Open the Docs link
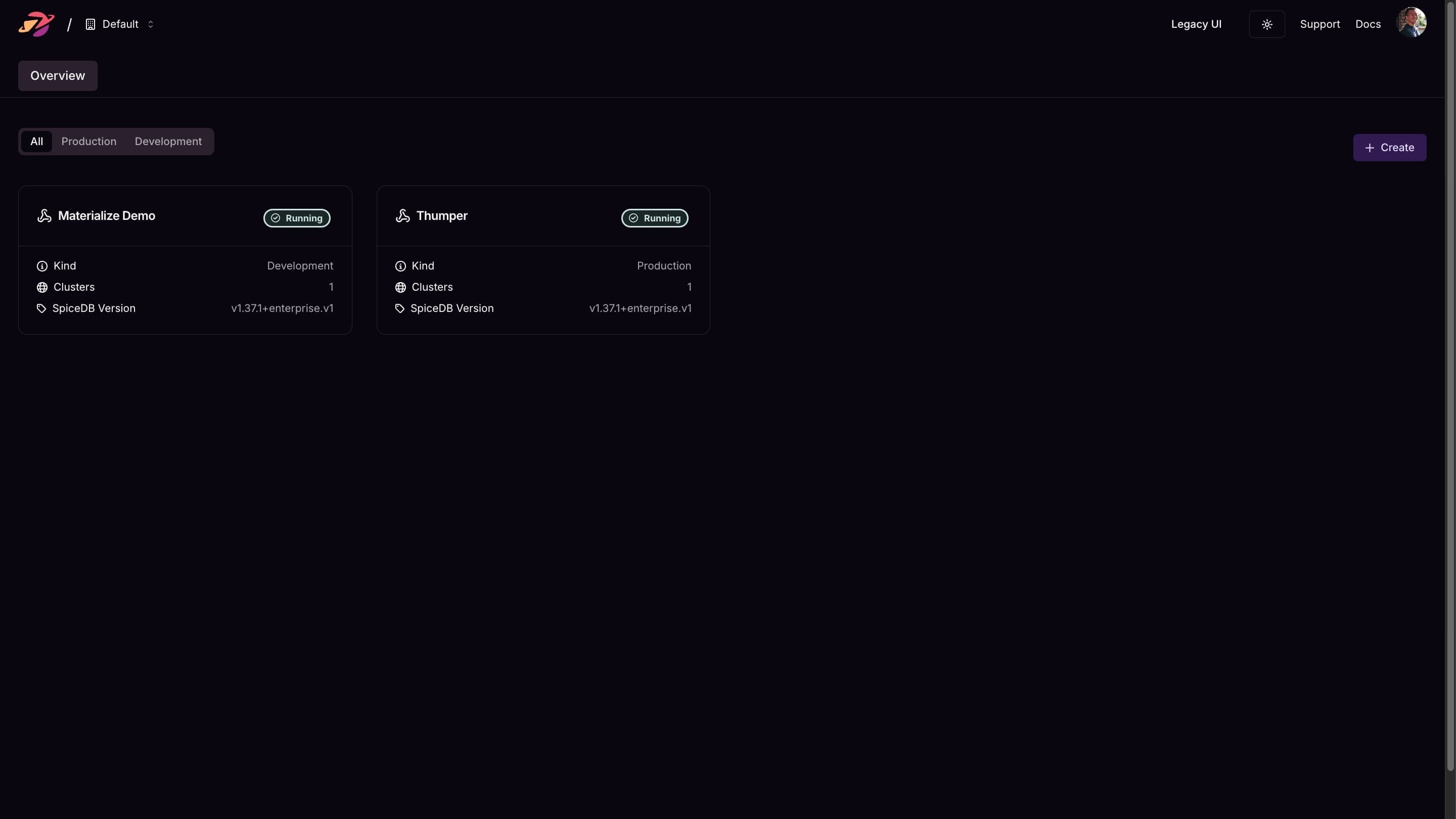1456x819 pixels. (x=1368, y=24)
